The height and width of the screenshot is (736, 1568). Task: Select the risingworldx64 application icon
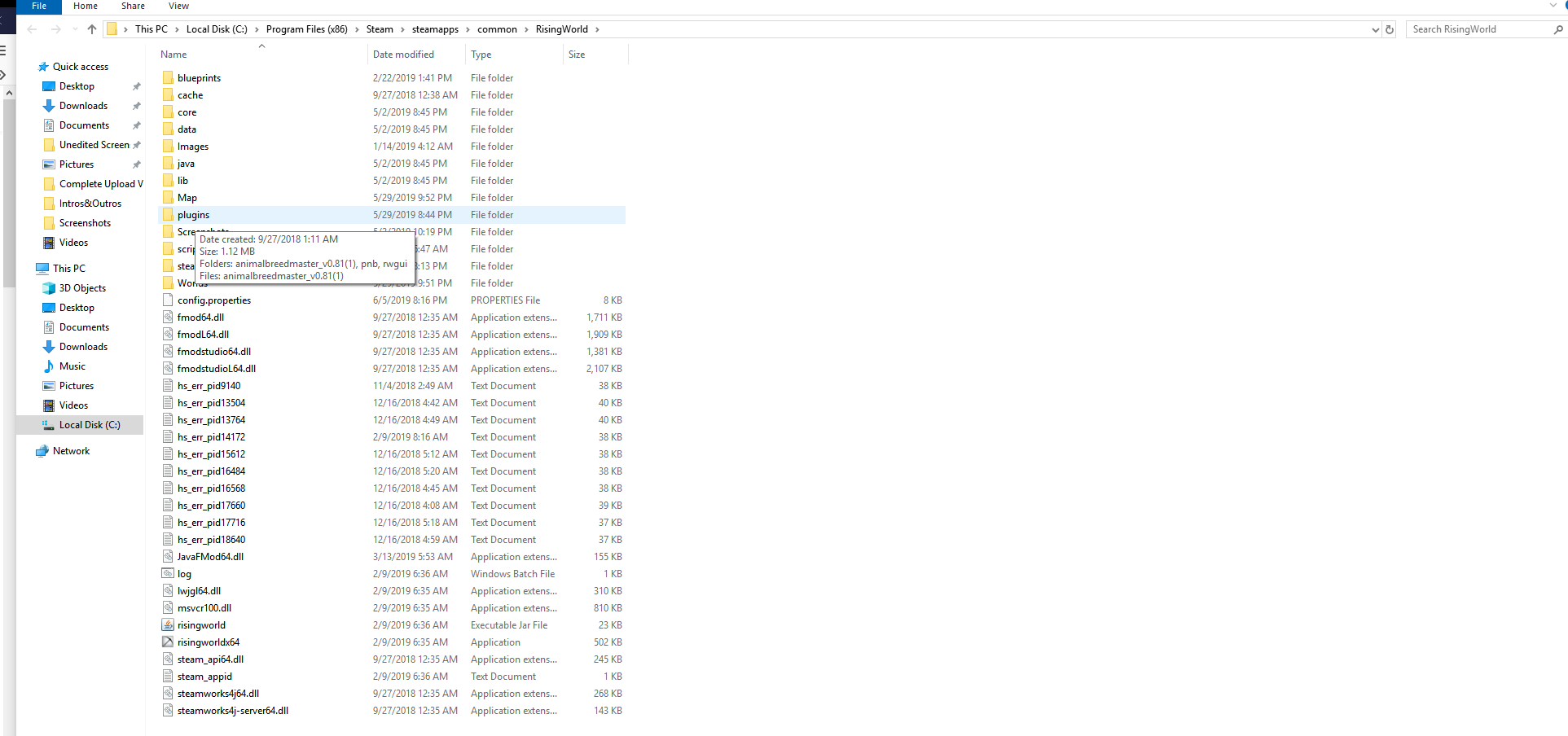(x=168, y=642)
